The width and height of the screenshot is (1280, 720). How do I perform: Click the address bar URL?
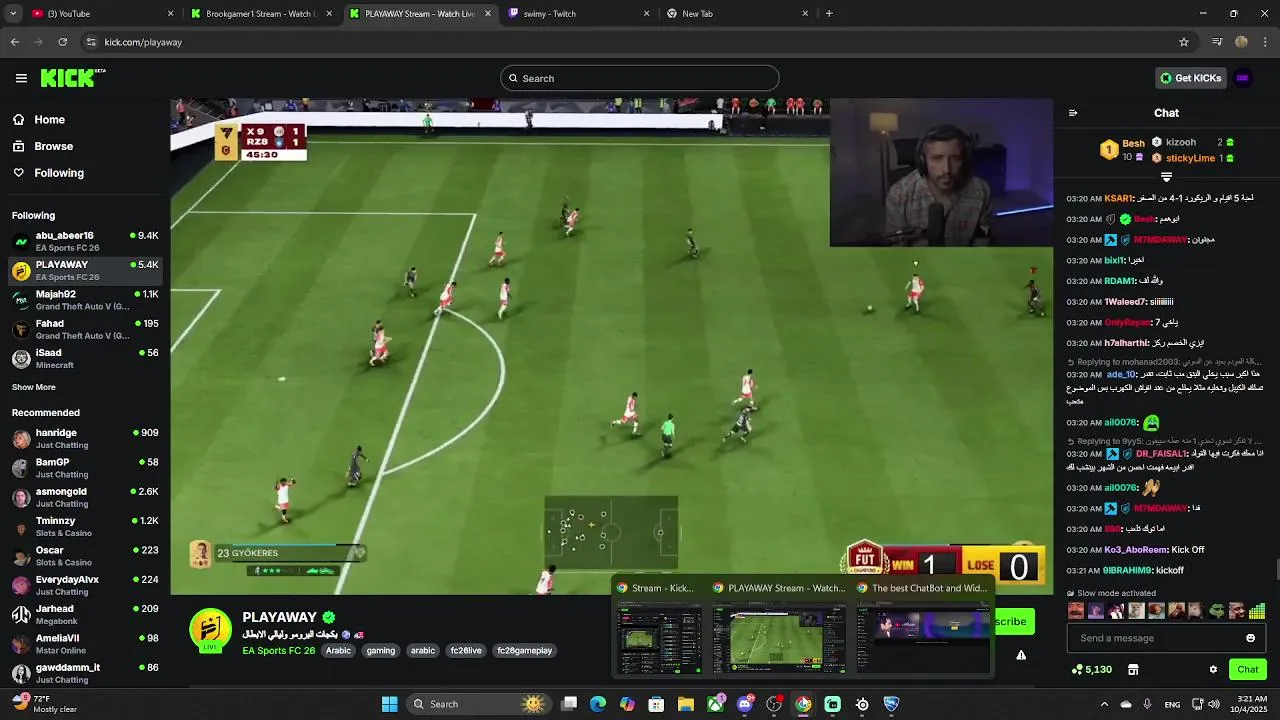(143, 42)
